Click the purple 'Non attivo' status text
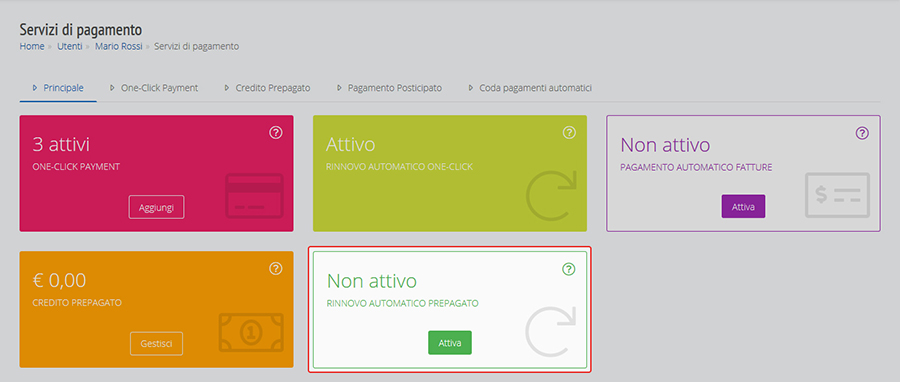Viewport: 900px width, 382px height. click(665, 145)
